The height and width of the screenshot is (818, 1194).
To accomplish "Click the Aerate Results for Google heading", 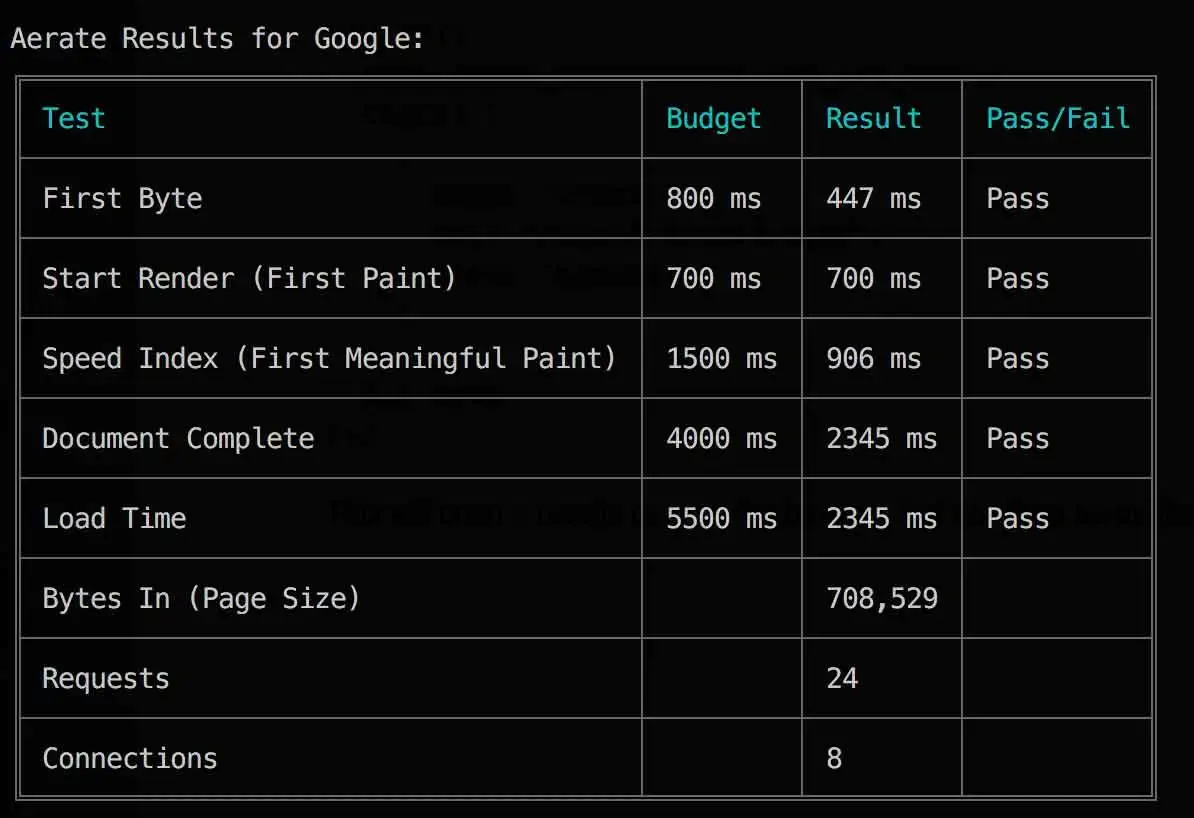I will [x=217, y=39].
